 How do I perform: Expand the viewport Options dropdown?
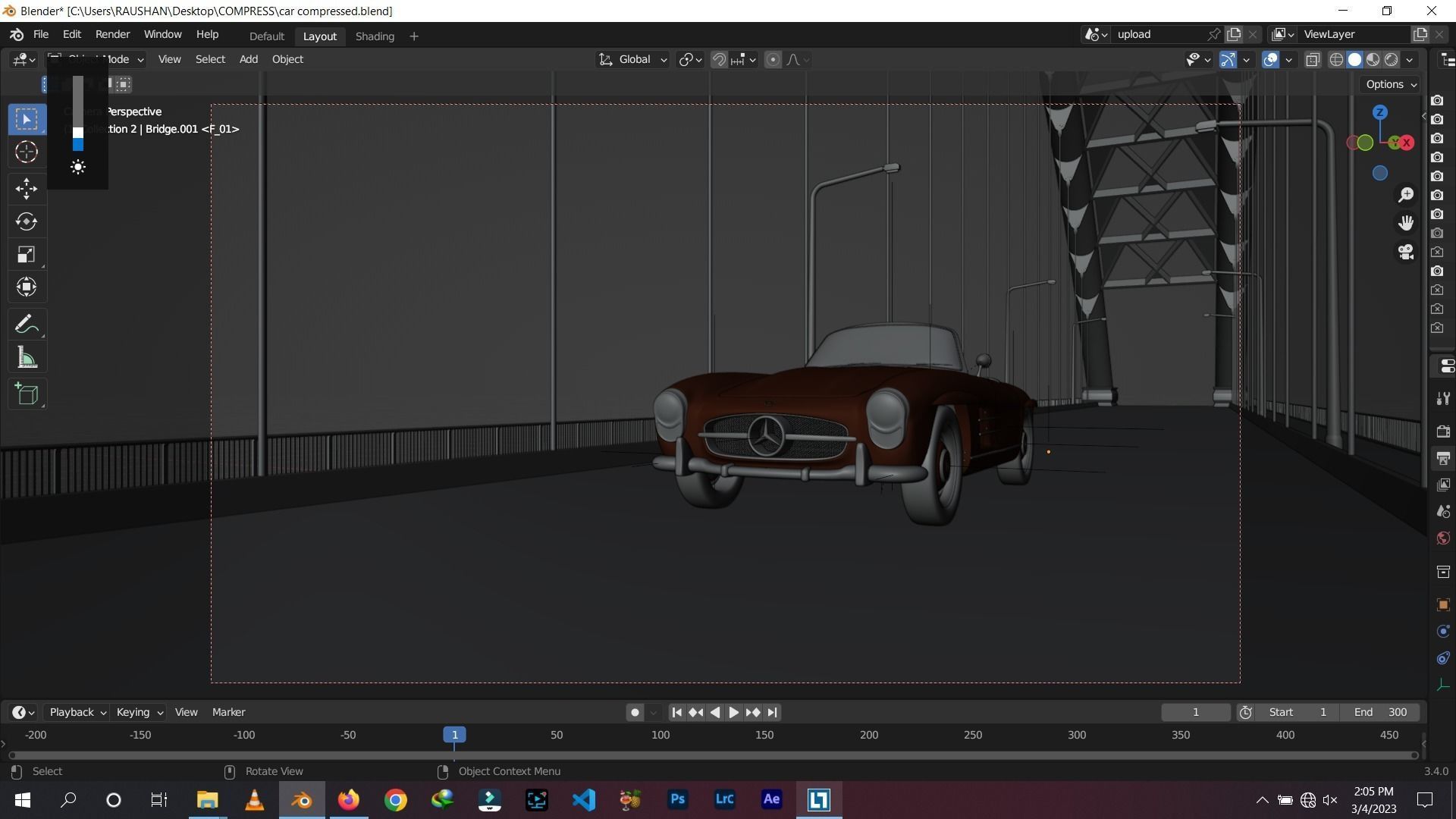[1389, 84]
